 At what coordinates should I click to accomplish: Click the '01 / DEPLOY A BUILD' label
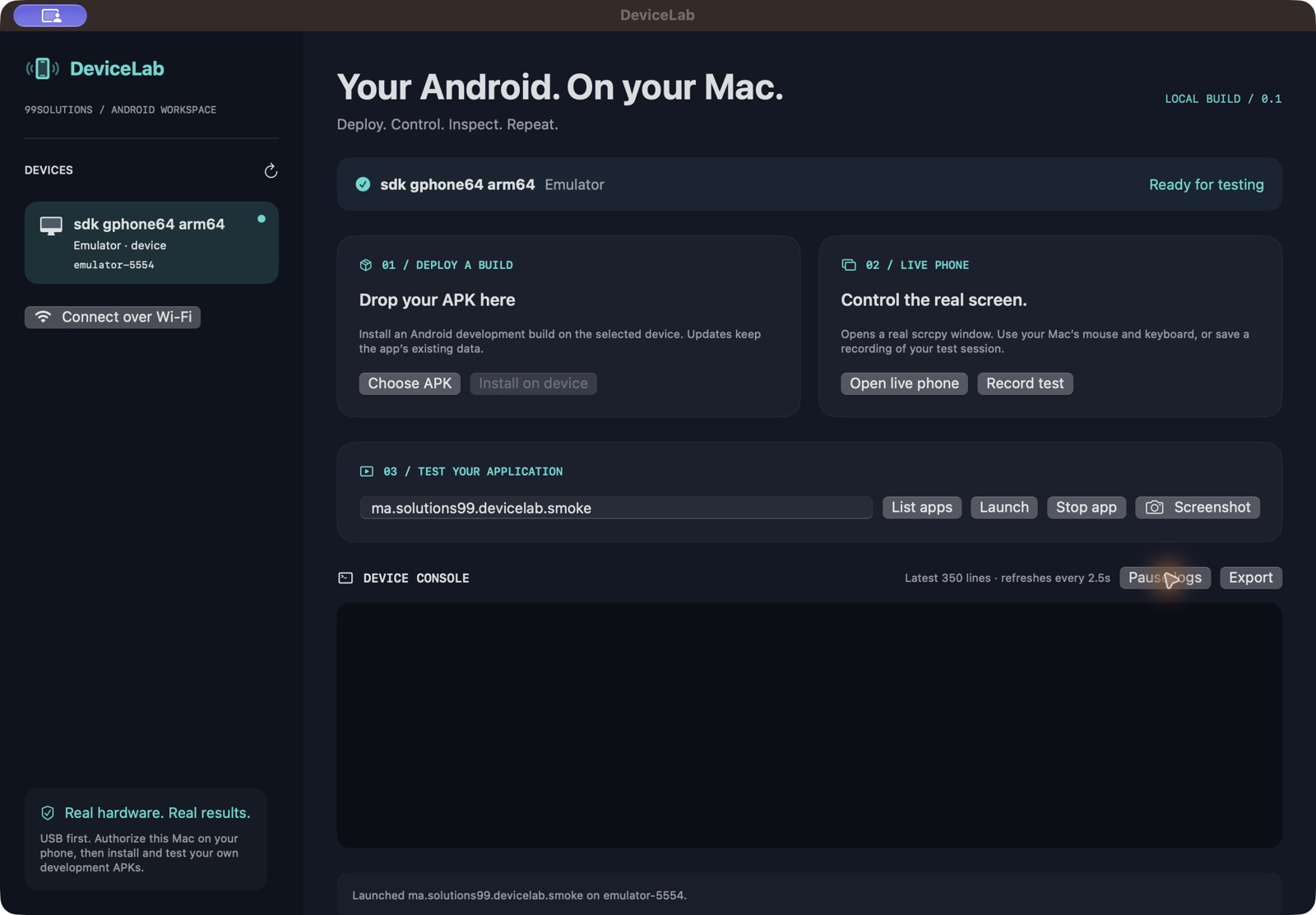click(447, 265)
